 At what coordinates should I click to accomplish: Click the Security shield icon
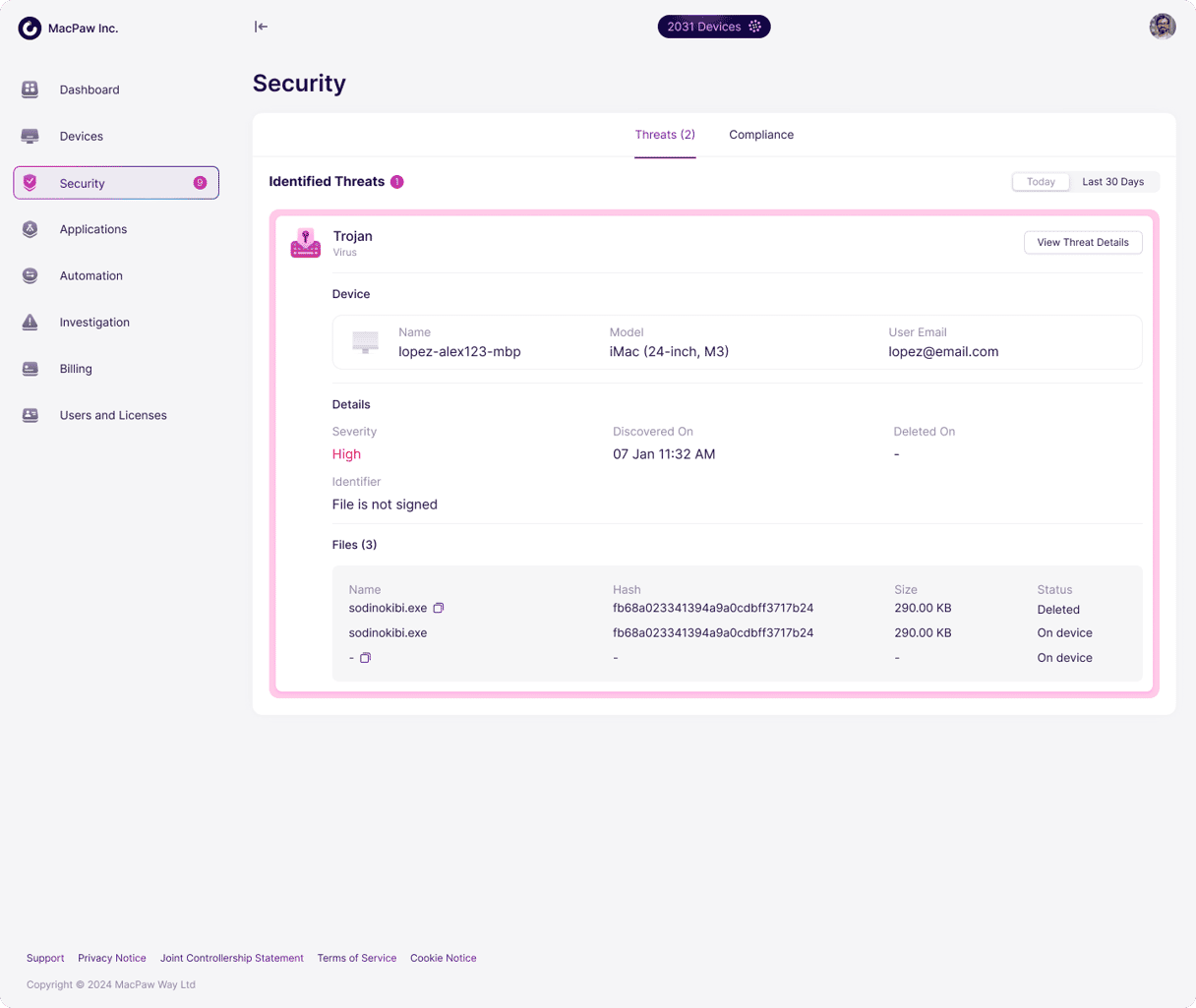point(30,183)
